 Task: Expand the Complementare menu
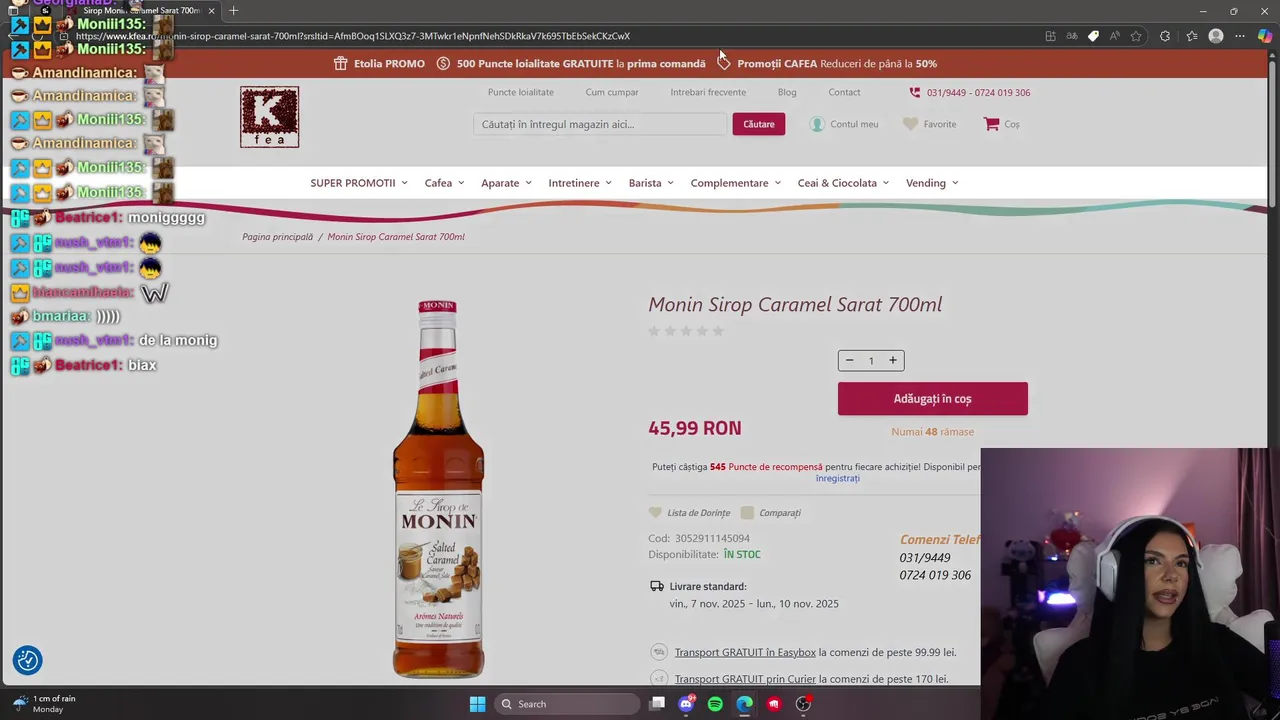736,183
